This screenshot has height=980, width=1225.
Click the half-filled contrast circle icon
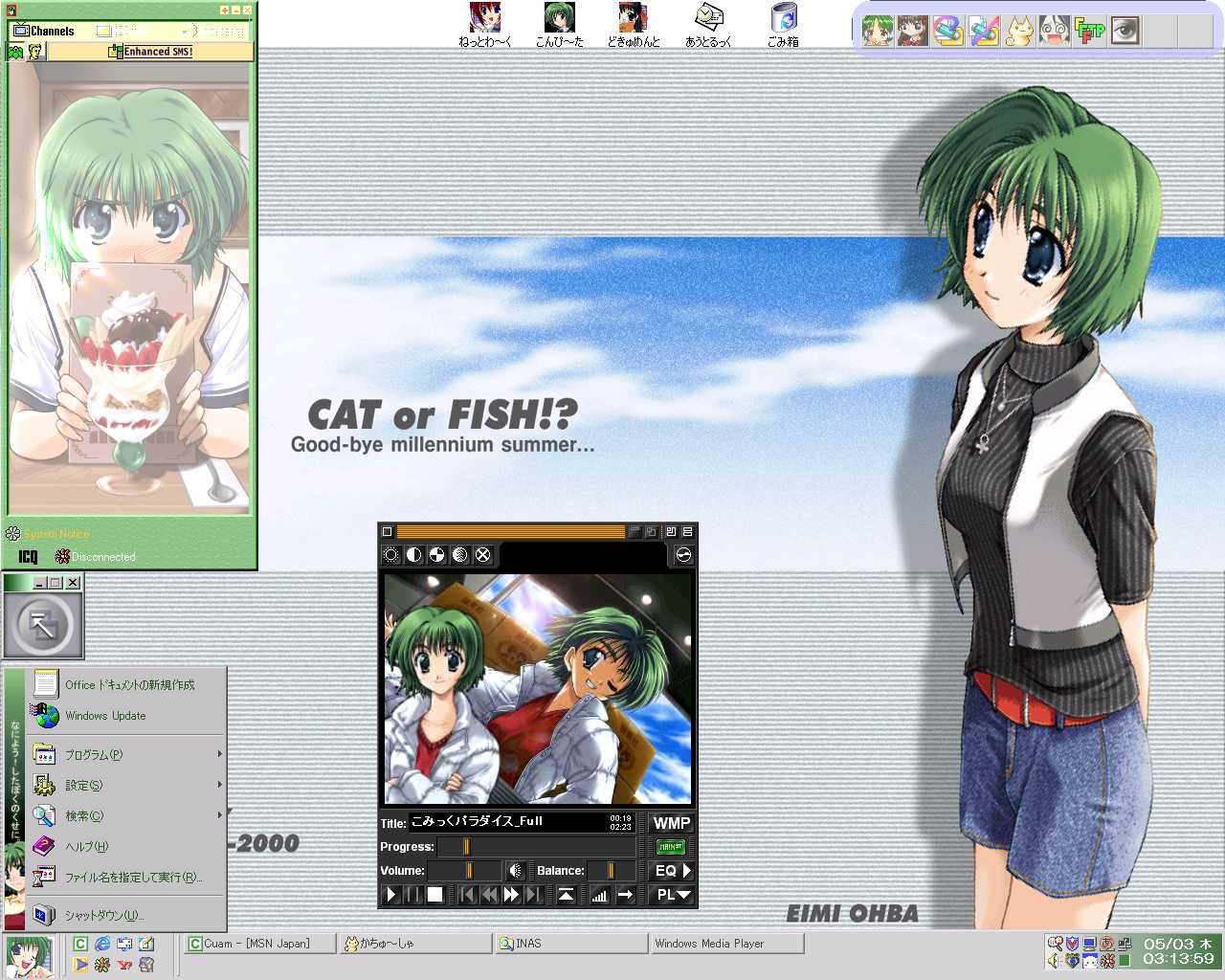(x=414, y=555)
